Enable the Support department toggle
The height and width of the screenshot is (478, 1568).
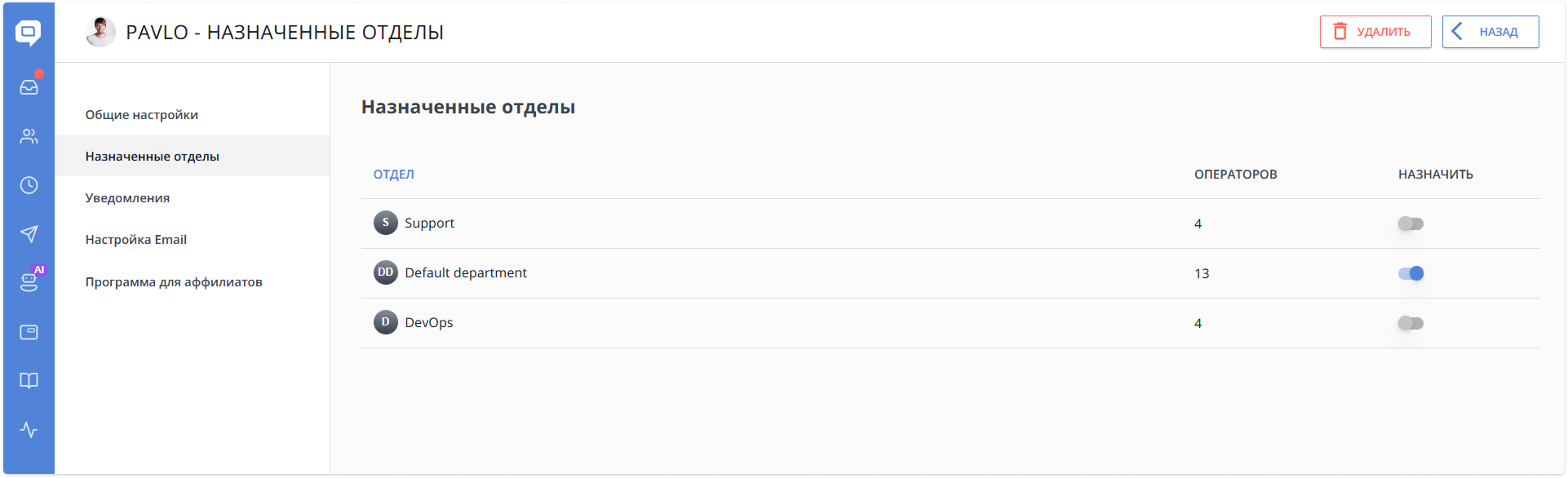1411,224
